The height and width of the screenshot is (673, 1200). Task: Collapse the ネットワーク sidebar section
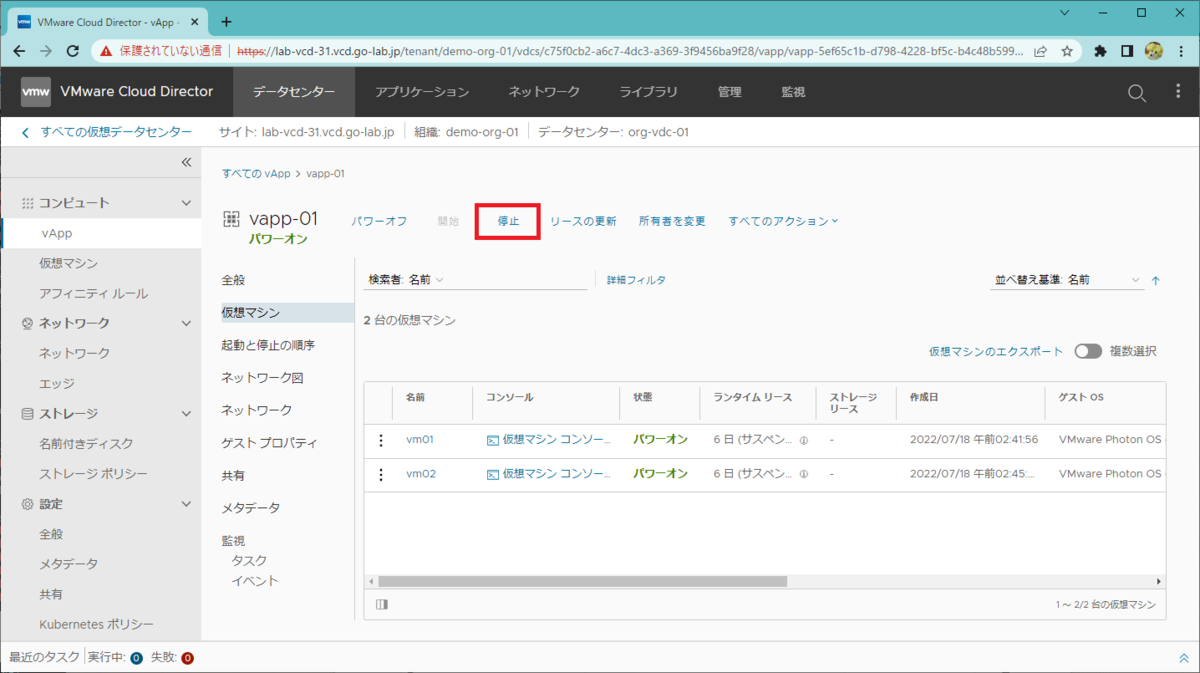point(186,323)
